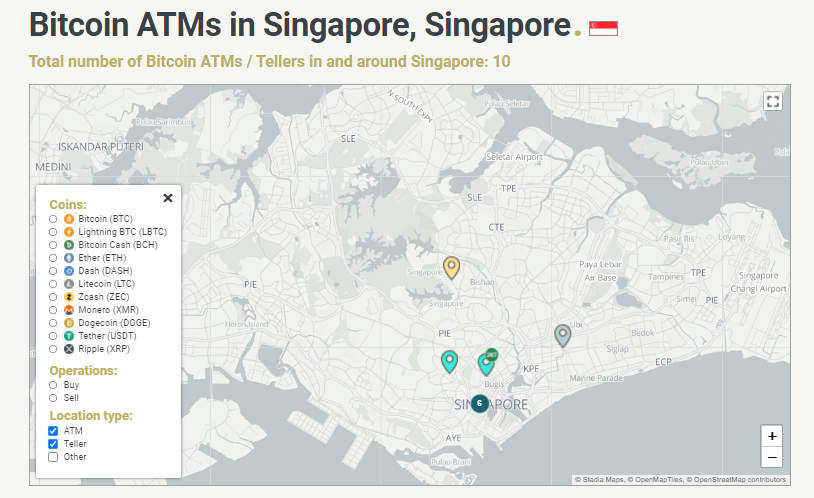Close the filter panel
The width and height of the screenshot is (814, 498).
[168, 198]
